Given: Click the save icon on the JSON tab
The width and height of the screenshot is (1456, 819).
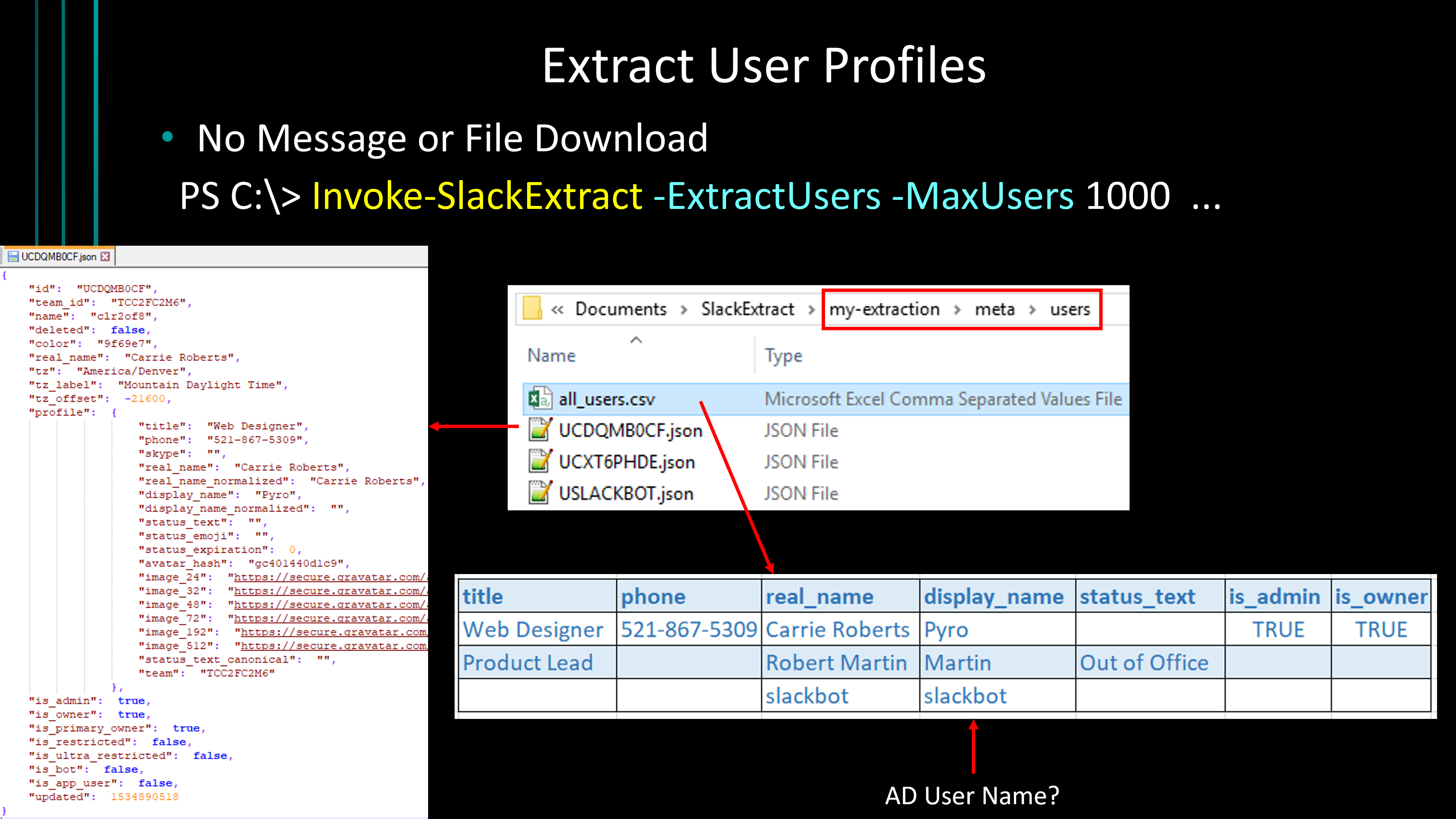Looking at the screenshot, I should click(13, 257).
